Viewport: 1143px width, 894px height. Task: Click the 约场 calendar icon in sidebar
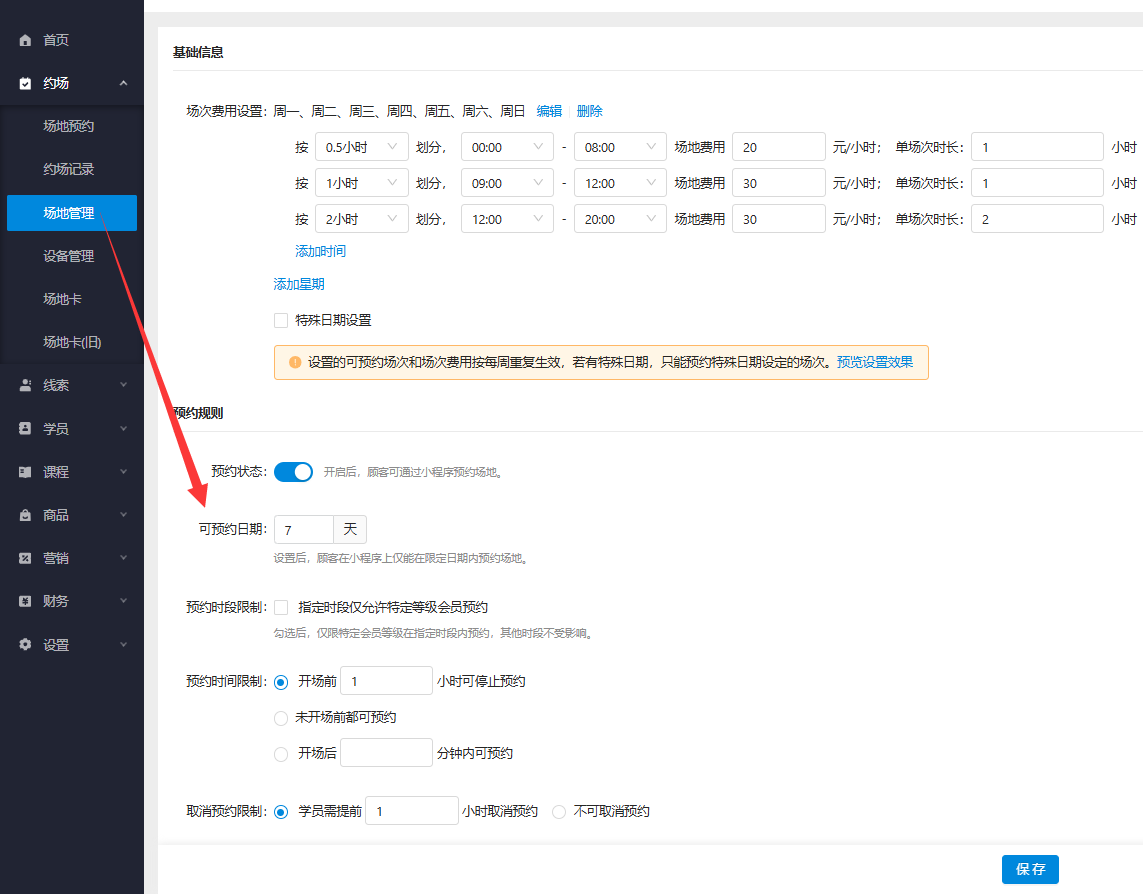tap(25, 84)
